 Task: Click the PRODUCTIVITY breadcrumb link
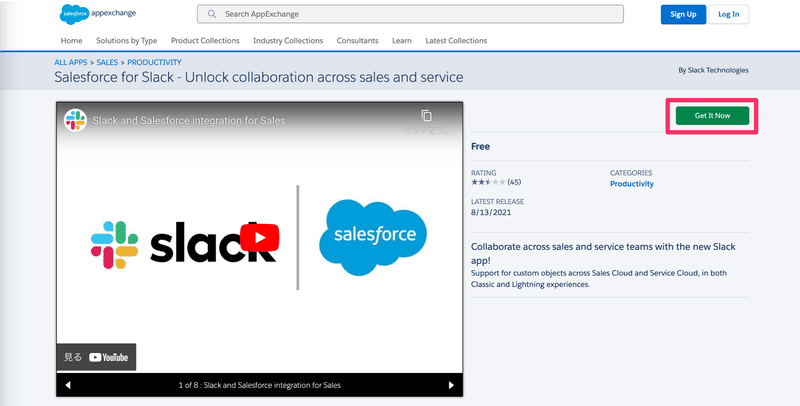pos(155,62)
